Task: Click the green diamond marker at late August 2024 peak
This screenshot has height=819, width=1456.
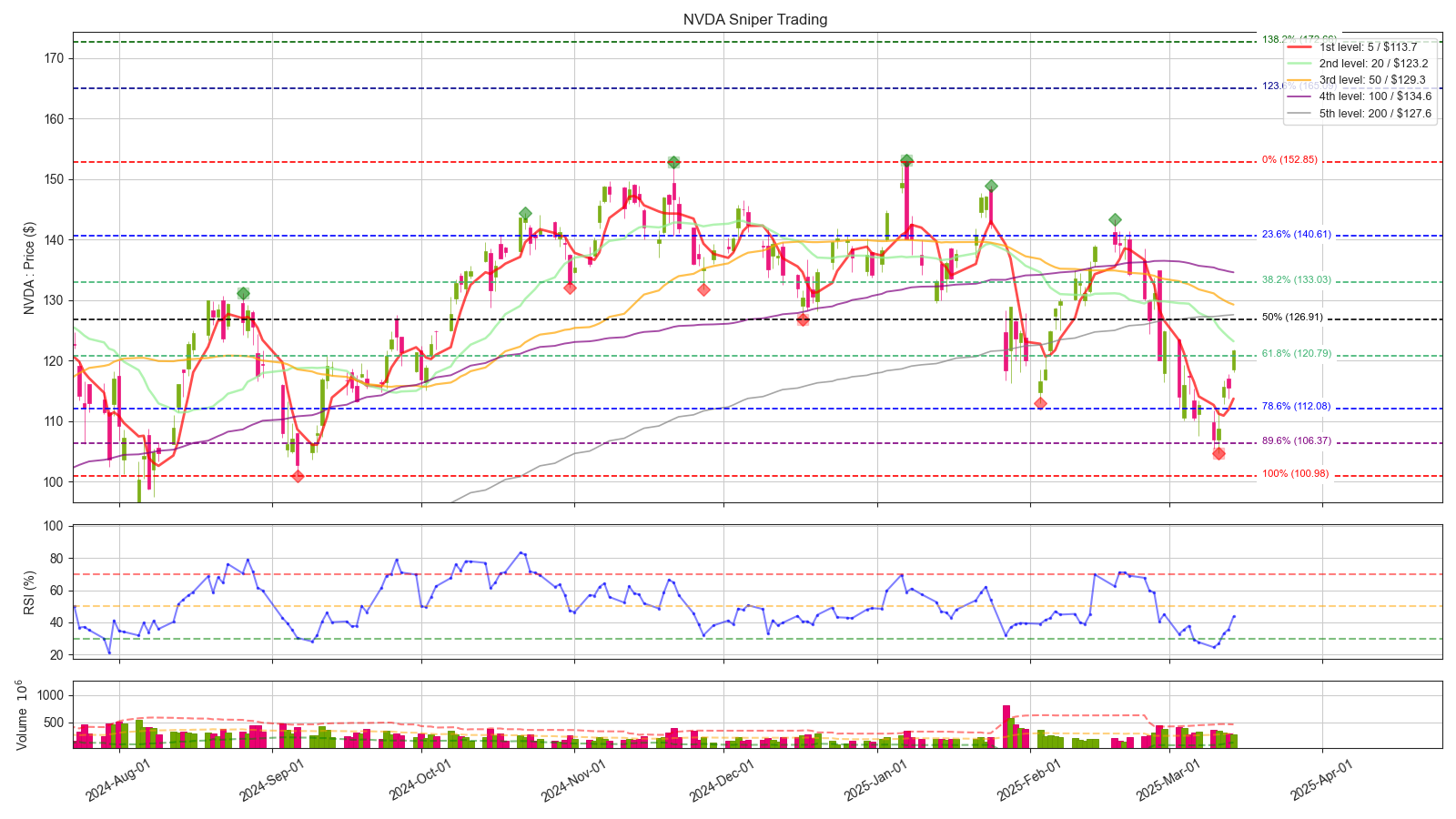Action: pyautogui.click(x=243, y=293)
